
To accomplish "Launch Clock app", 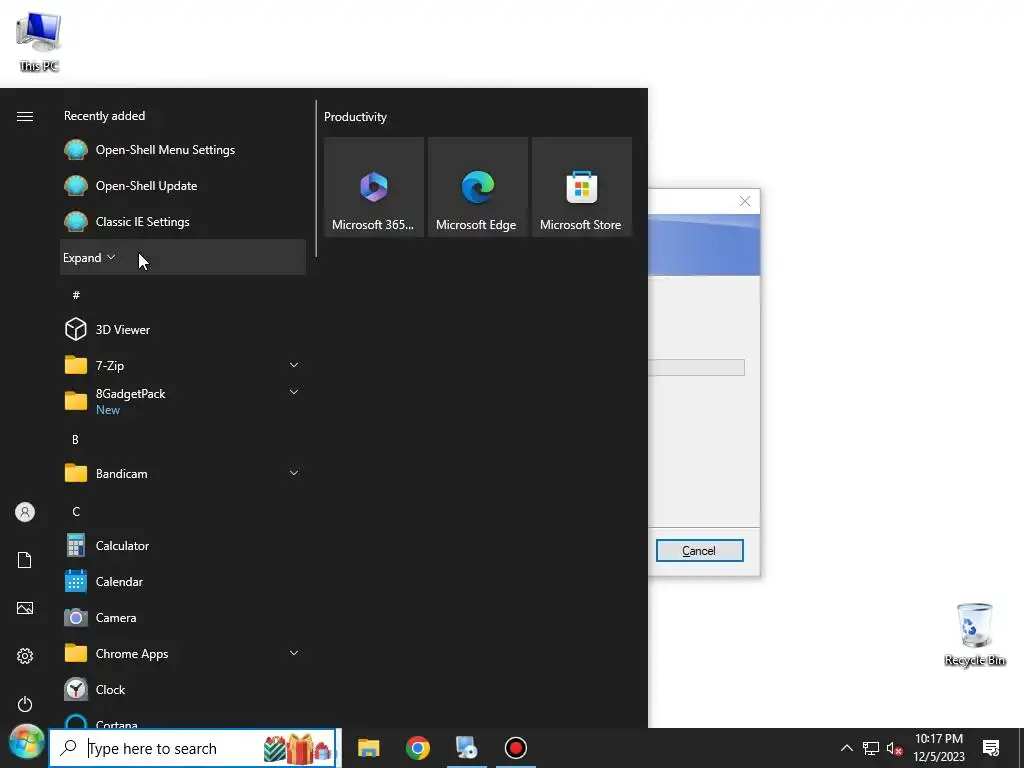I will tap(183, 689).
